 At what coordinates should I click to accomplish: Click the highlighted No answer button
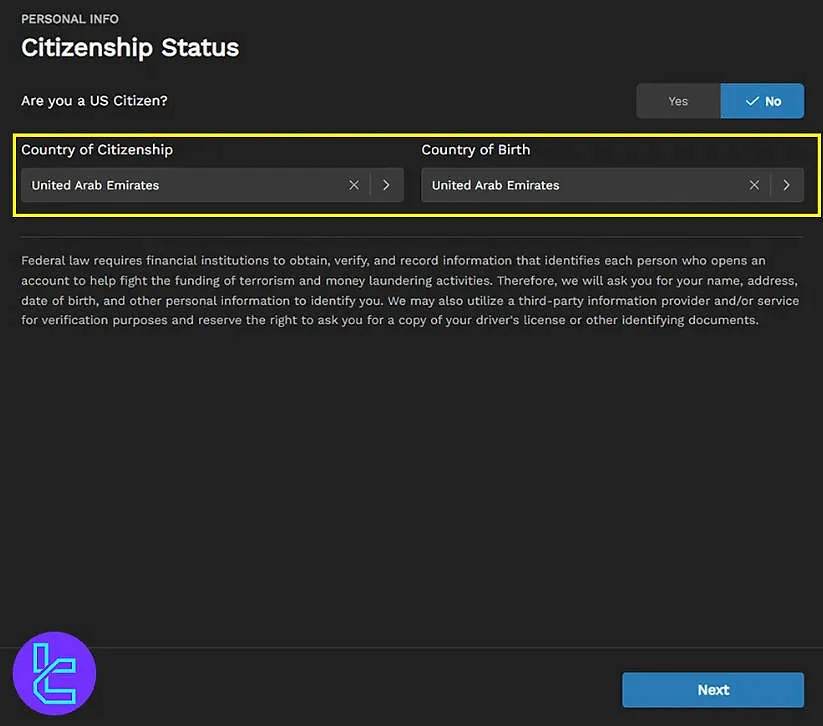(x=762, y=101)
